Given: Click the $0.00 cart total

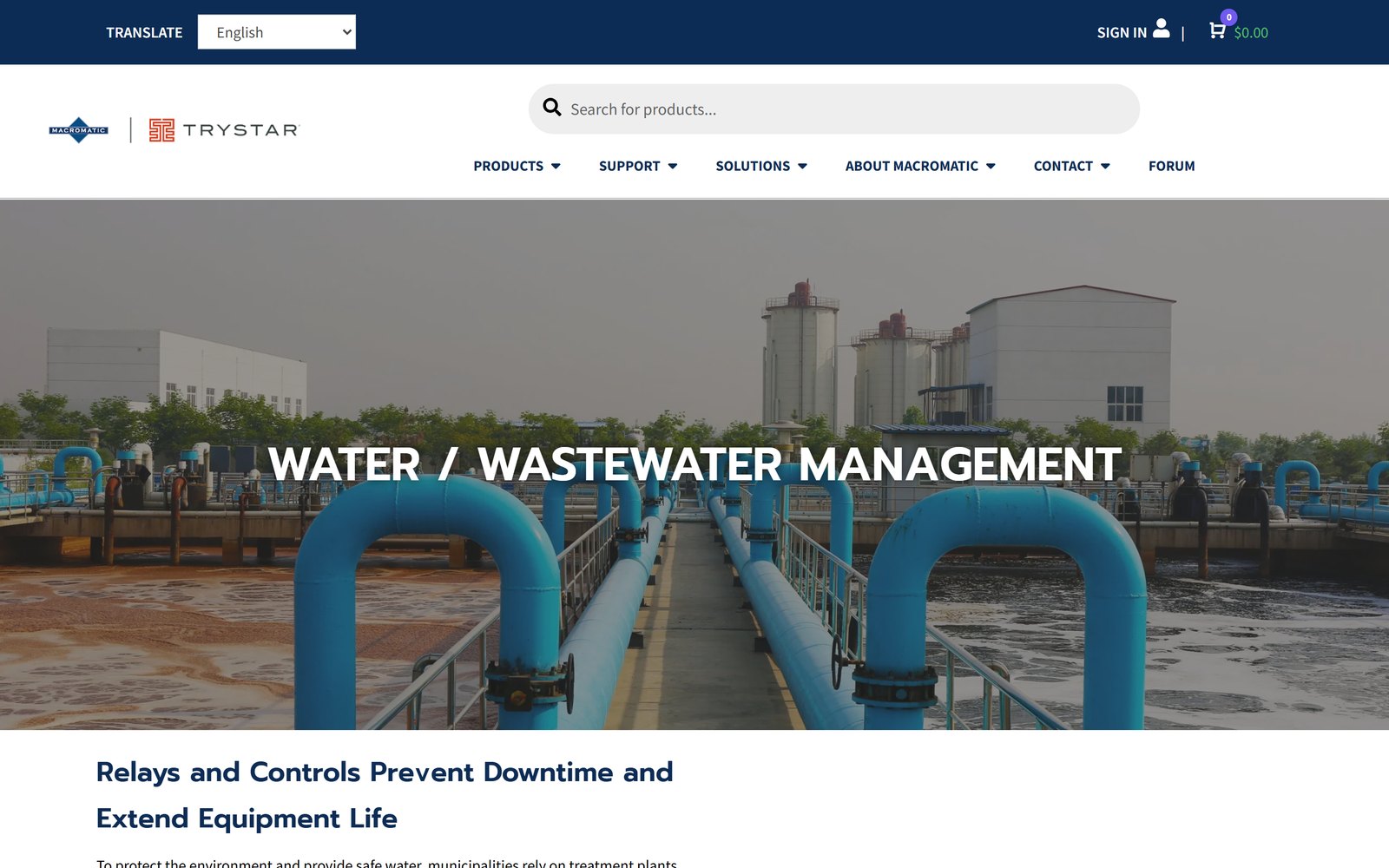Looking at the screenshot, I should tap(1251, 33).
